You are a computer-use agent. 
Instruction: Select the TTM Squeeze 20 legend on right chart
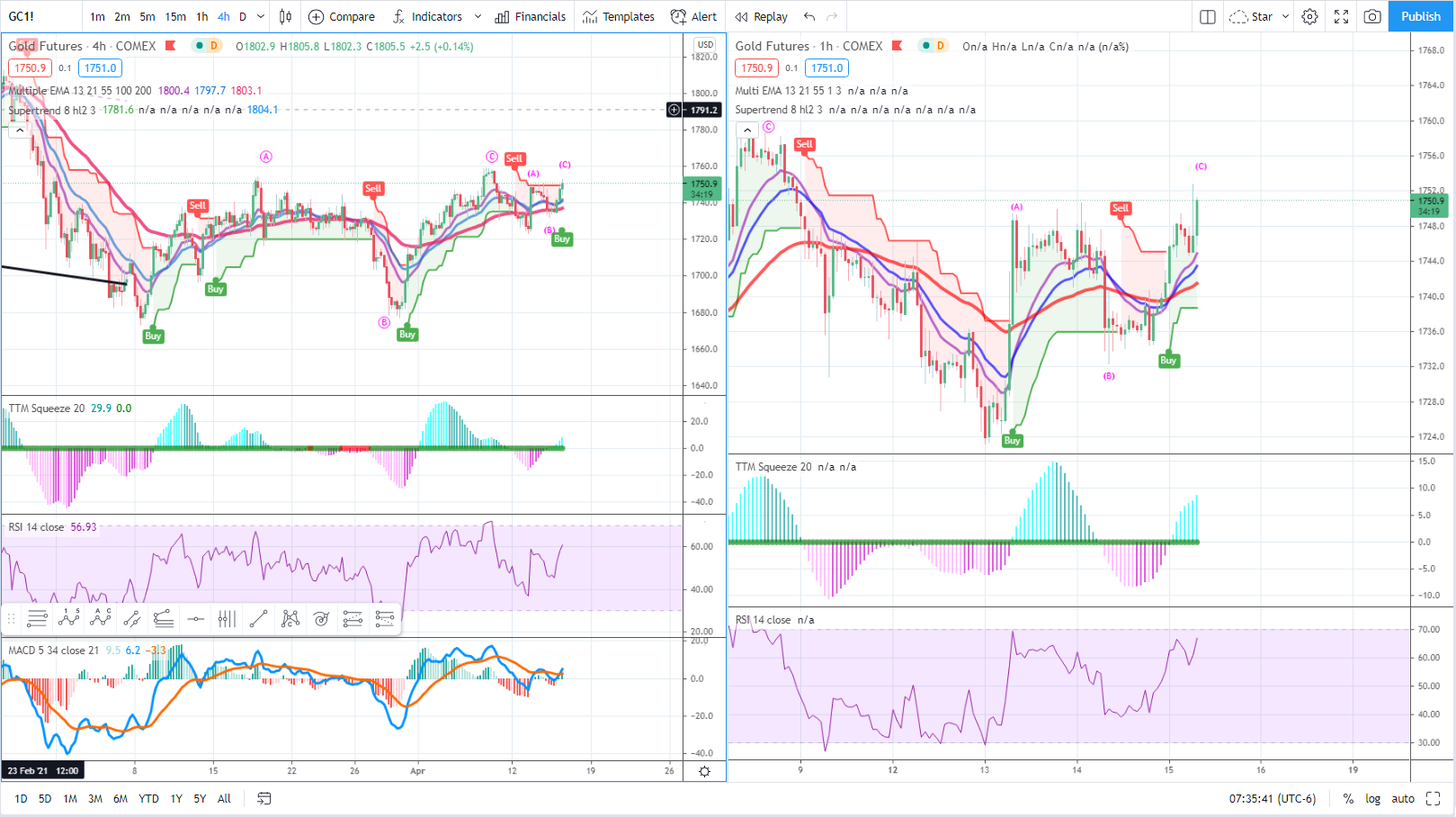pos(773,467)
